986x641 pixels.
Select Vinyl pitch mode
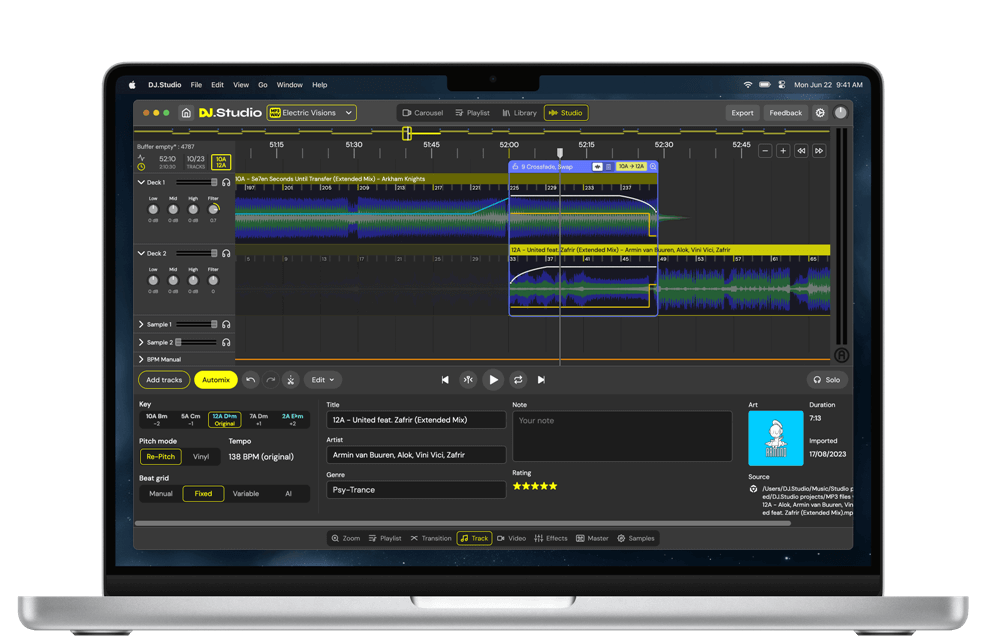pos(201,456)
